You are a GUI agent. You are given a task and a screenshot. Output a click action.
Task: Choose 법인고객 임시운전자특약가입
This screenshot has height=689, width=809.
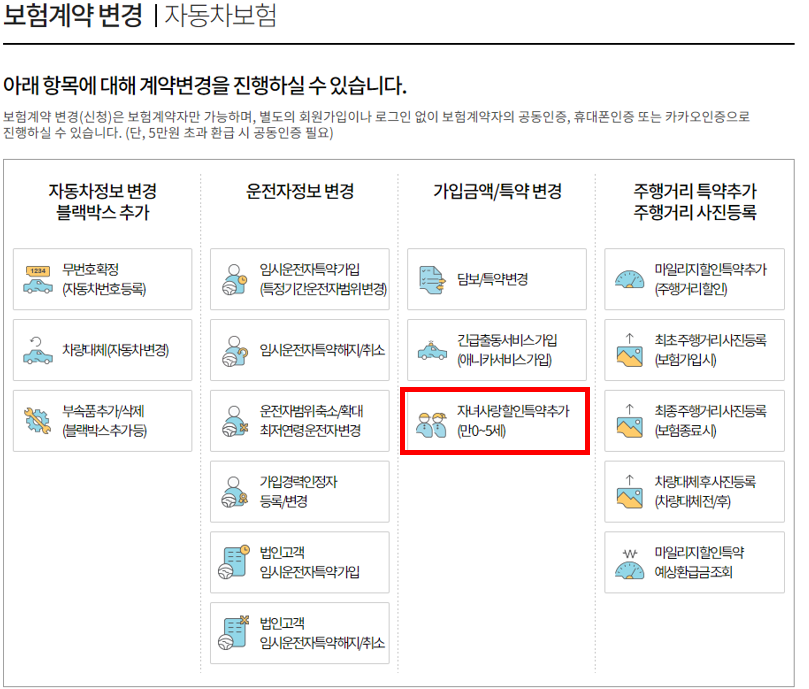(300, 562)
